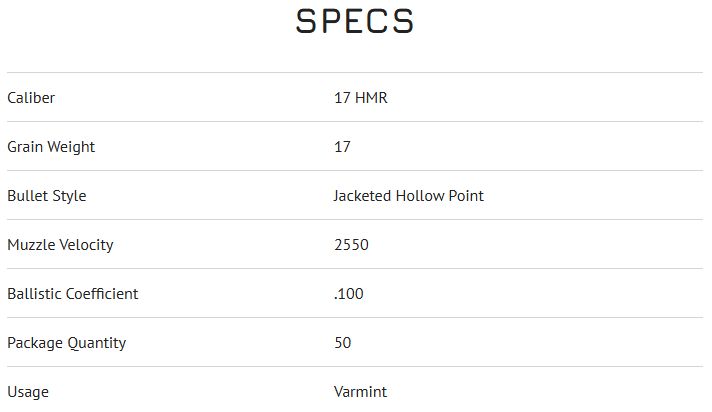Select the Bullet Style label

pos(47,196)
